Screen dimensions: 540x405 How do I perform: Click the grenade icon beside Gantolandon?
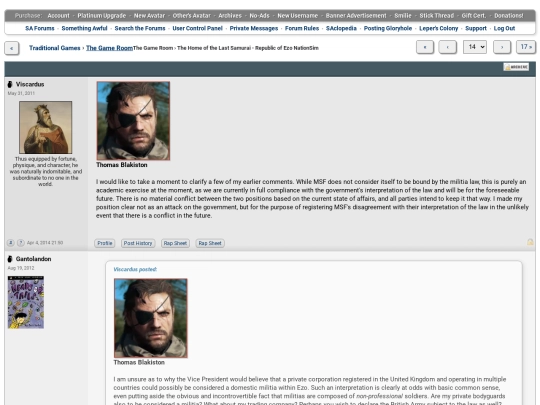click(10, 259)
